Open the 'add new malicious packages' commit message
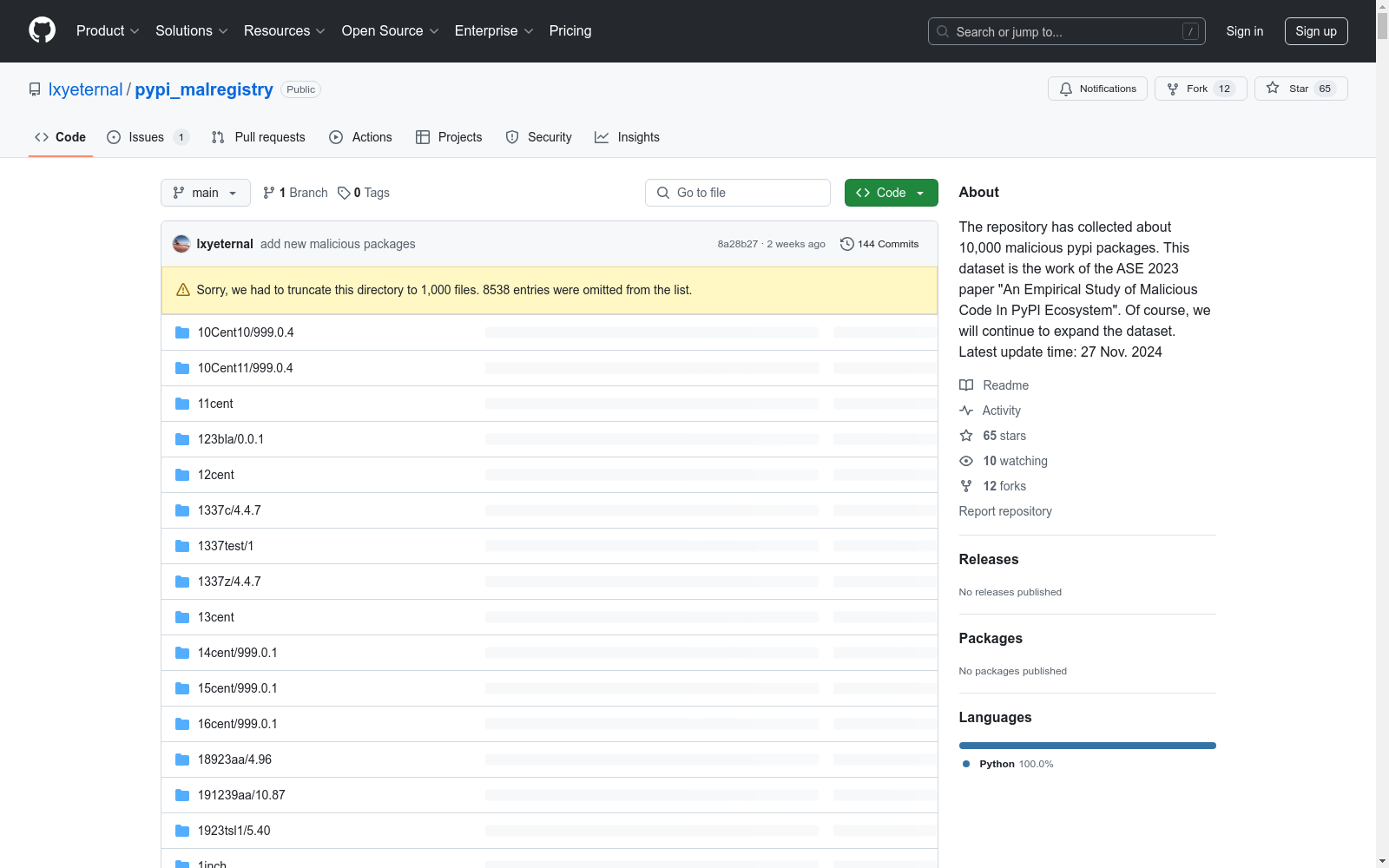The height and width of the screenshot is (868, 1389). point(338,244)
